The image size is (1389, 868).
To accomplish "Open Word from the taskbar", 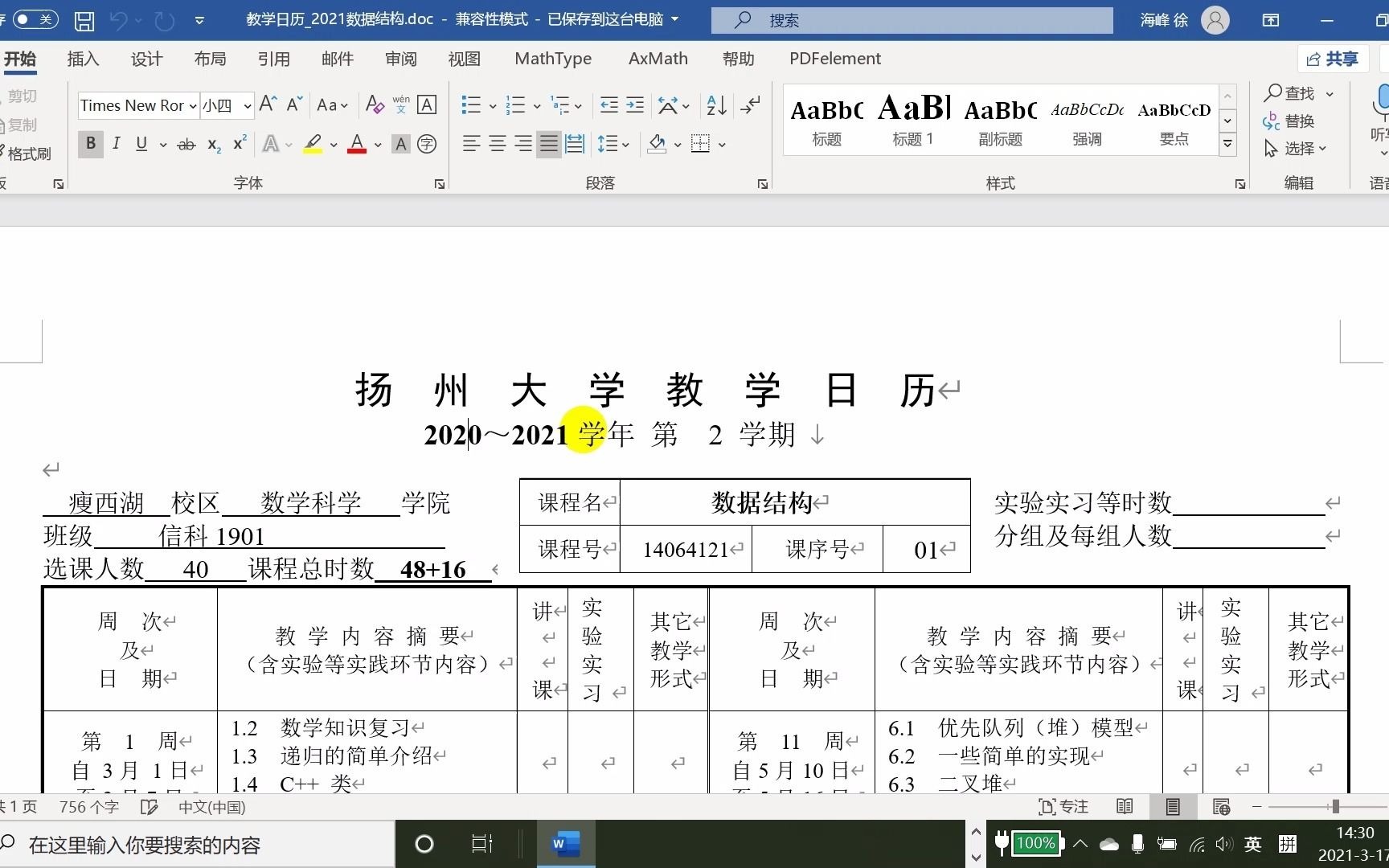I will 566,844.
